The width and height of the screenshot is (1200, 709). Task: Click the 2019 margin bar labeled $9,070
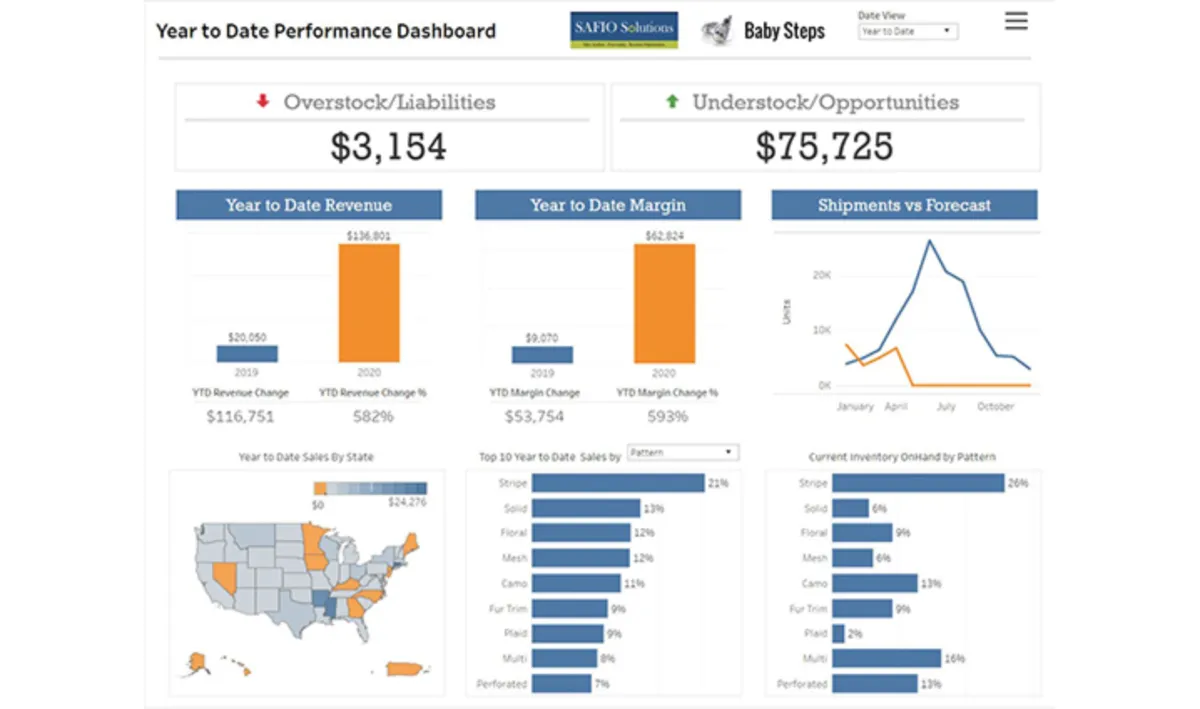coord(542,354)
